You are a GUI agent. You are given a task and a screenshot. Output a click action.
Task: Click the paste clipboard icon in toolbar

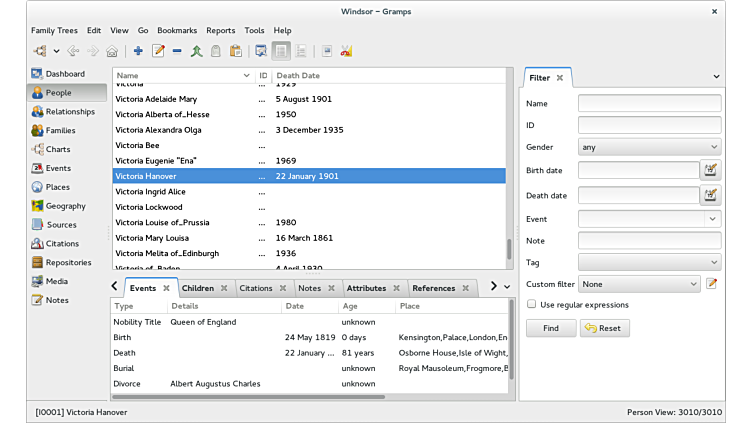pos(235,51)
